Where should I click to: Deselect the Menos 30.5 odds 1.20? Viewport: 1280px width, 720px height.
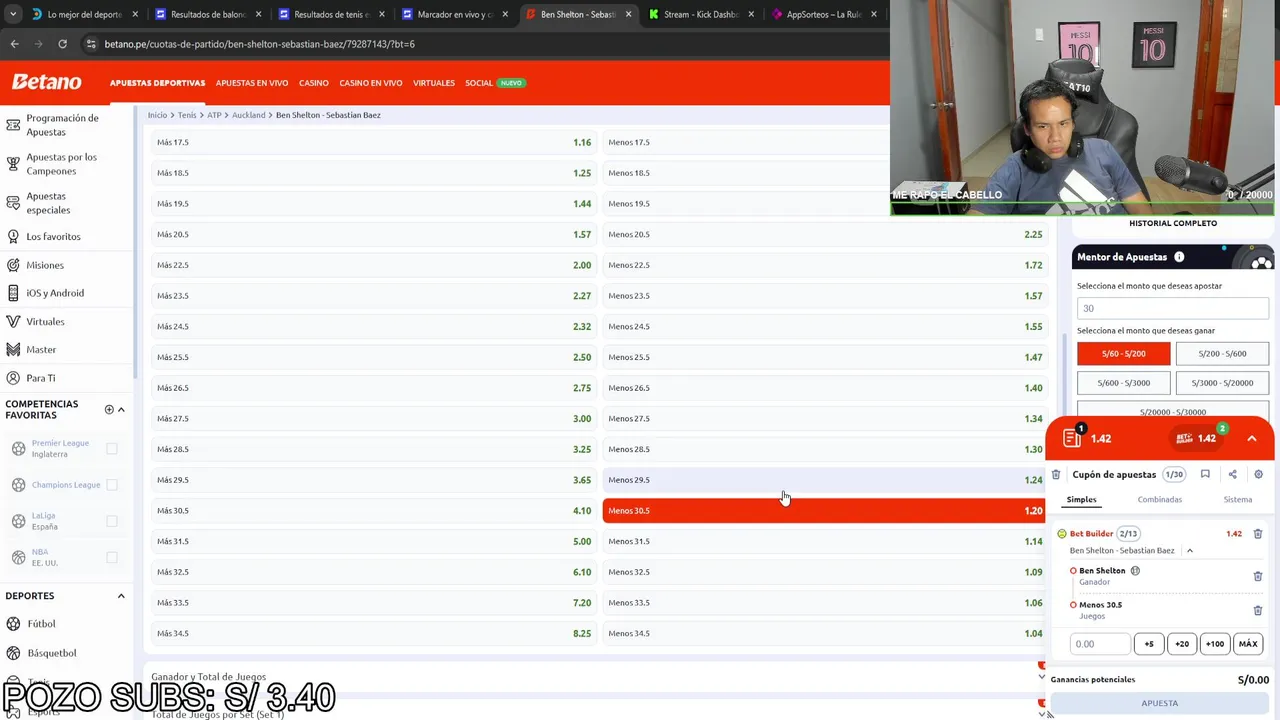pyautogui.click(x=824, y=510)
